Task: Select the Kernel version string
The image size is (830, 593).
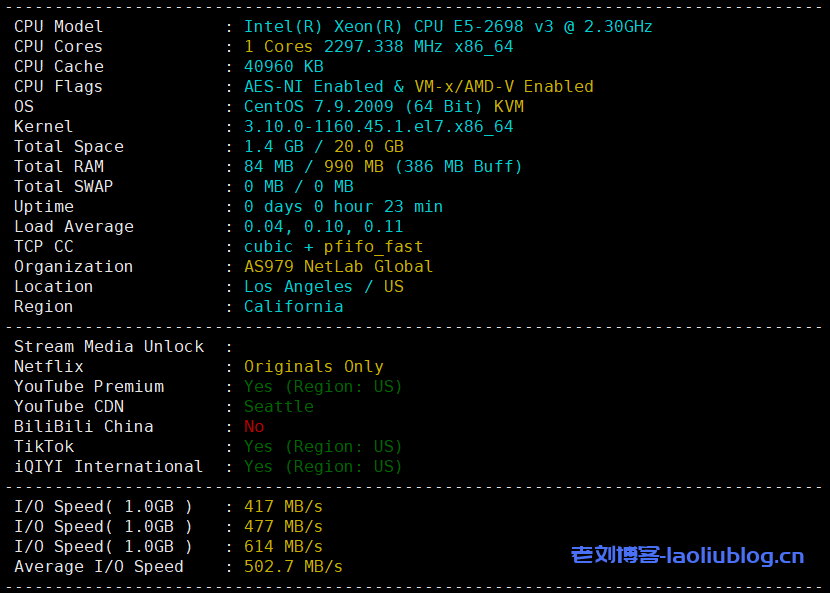Action: (x=378, y=127)
